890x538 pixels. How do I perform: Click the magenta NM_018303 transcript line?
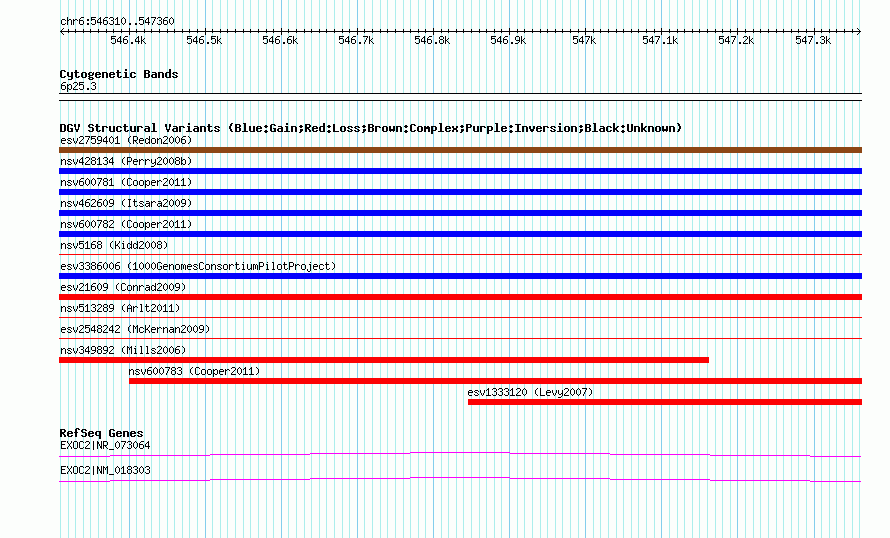[460, 480]
